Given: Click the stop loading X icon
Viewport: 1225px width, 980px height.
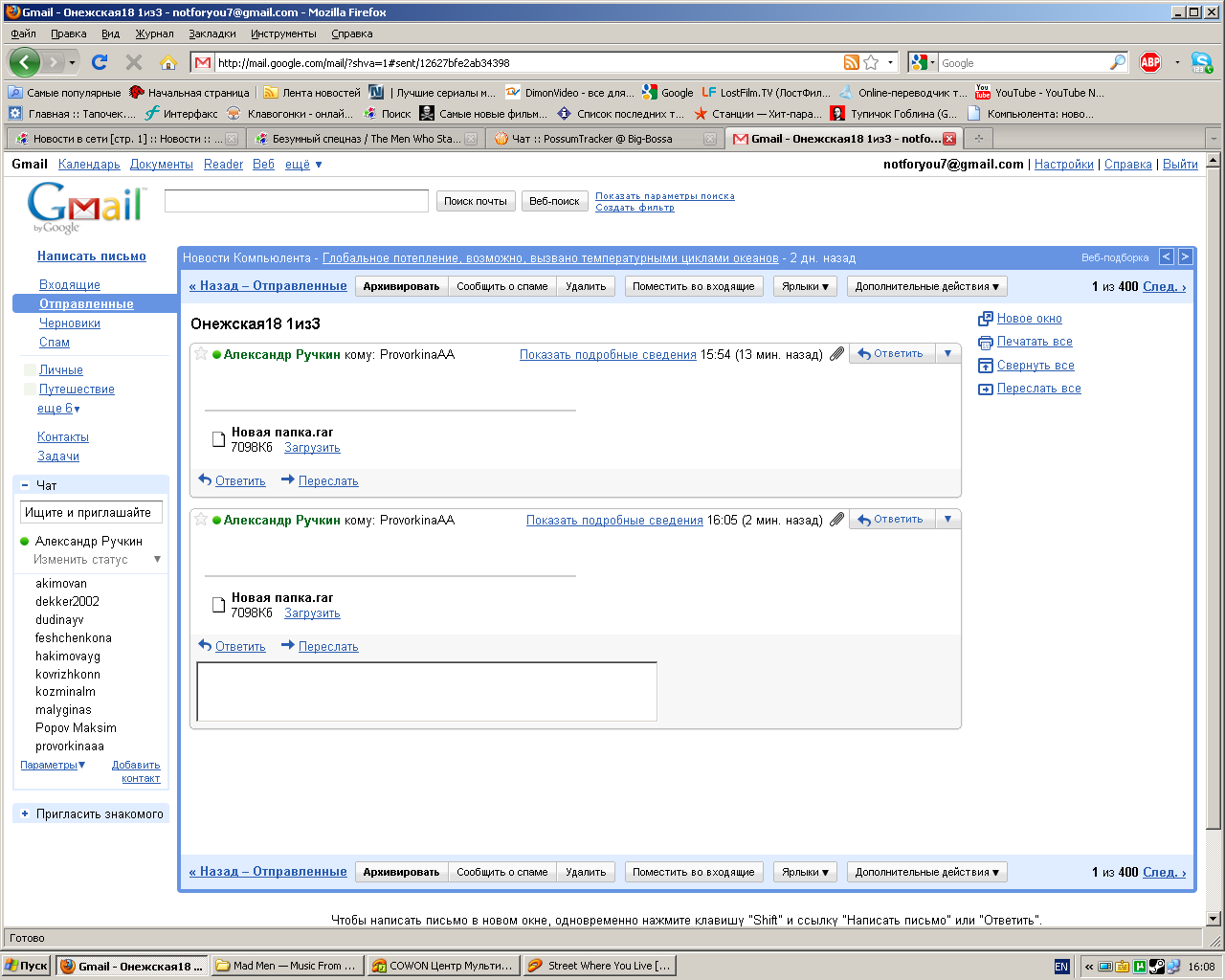Looking at the screenshot, I should 134,62.
